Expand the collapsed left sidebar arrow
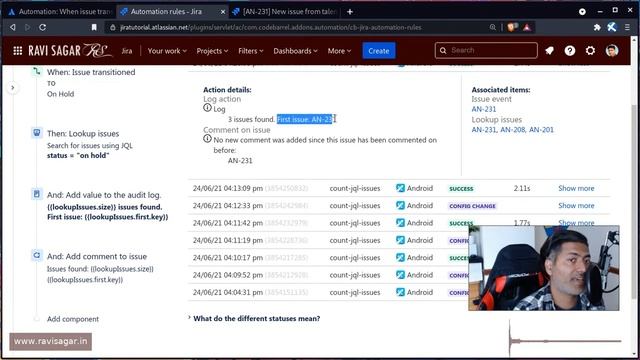The width and height of the screenshot is (640, 360). [13, 87]
